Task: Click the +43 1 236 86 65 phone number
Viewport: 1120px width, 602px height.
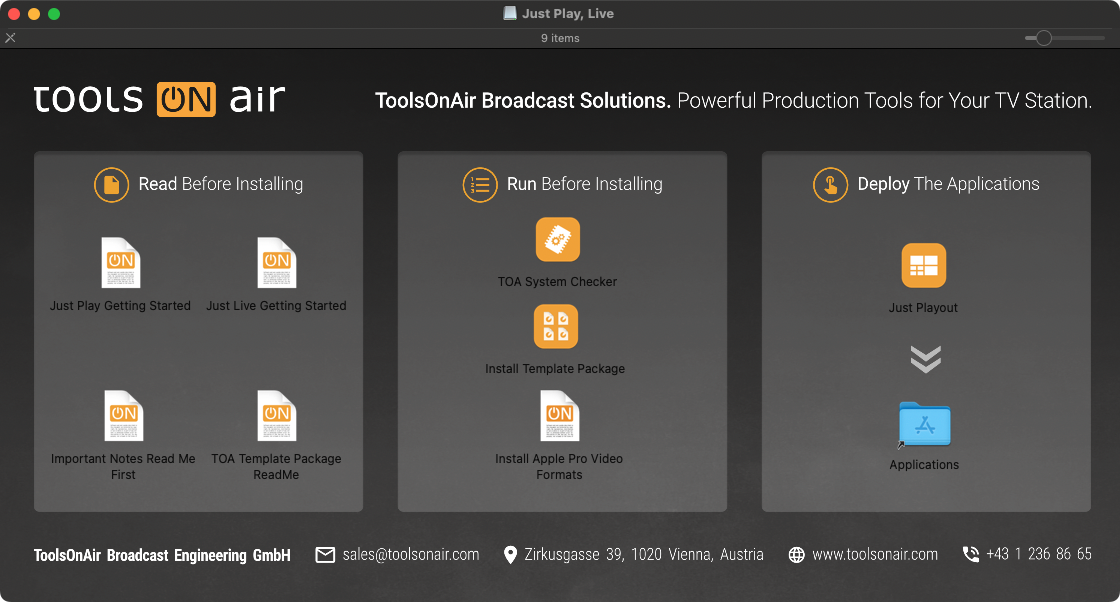Action: [1039, 554]
